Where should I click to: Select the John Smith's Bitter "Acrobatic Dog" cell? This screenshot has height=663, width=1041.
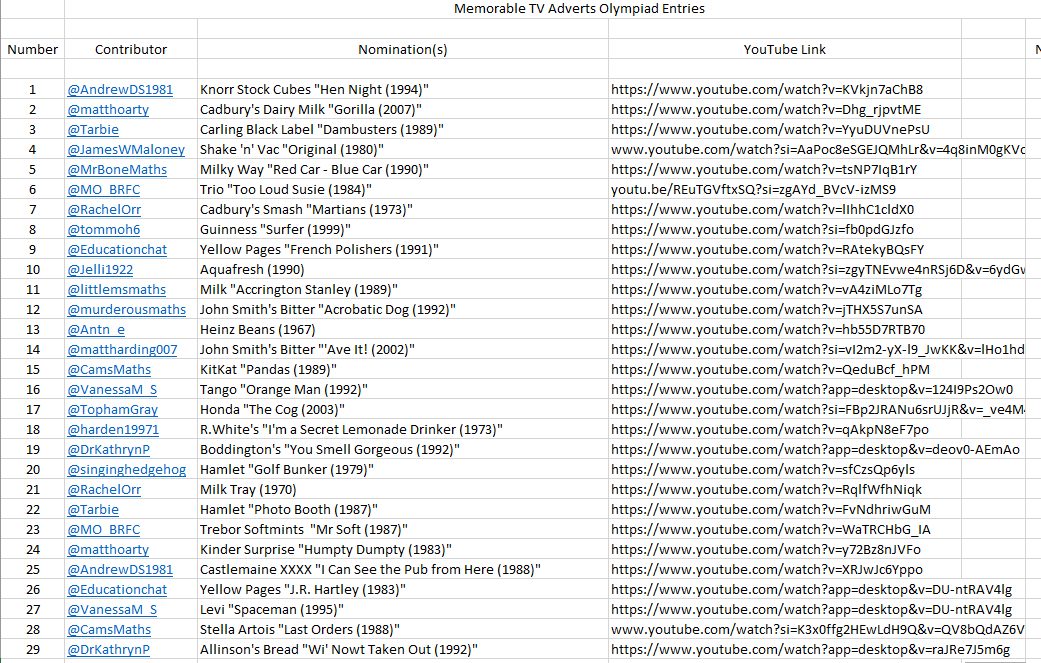403,309
